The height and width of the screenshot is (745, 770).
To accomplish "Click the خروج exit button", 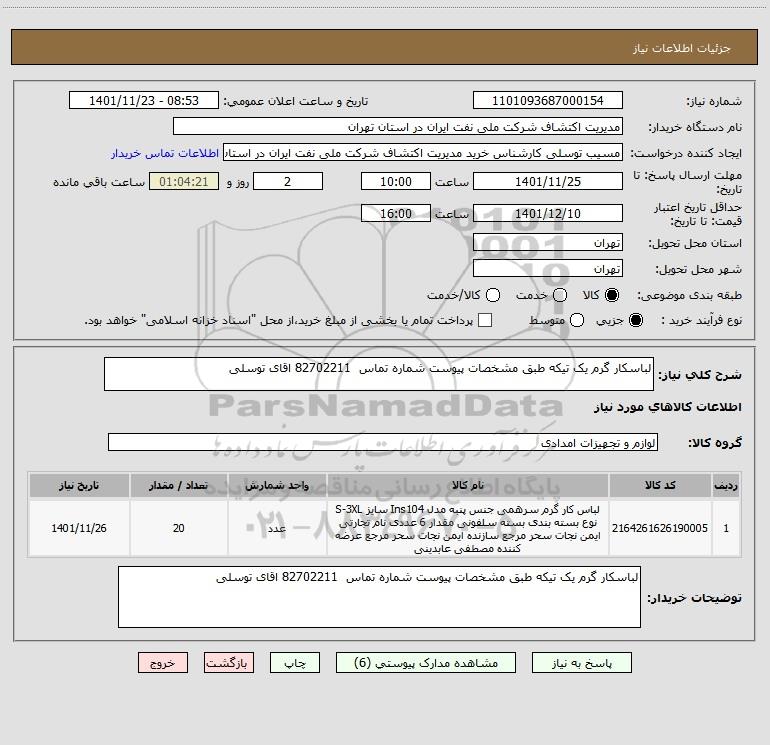I will pos(163,663).
